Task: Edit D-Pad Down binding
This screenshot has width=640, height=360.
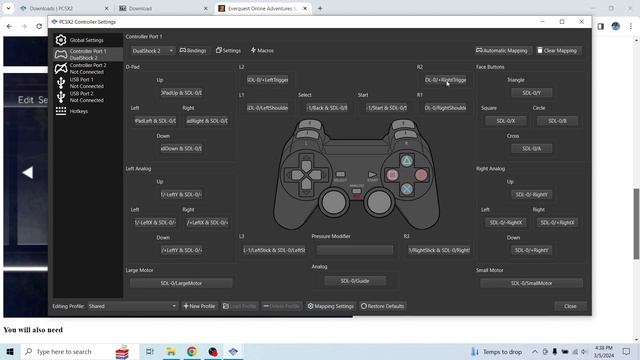Action: pyautogui.click(x=181, y=149)
